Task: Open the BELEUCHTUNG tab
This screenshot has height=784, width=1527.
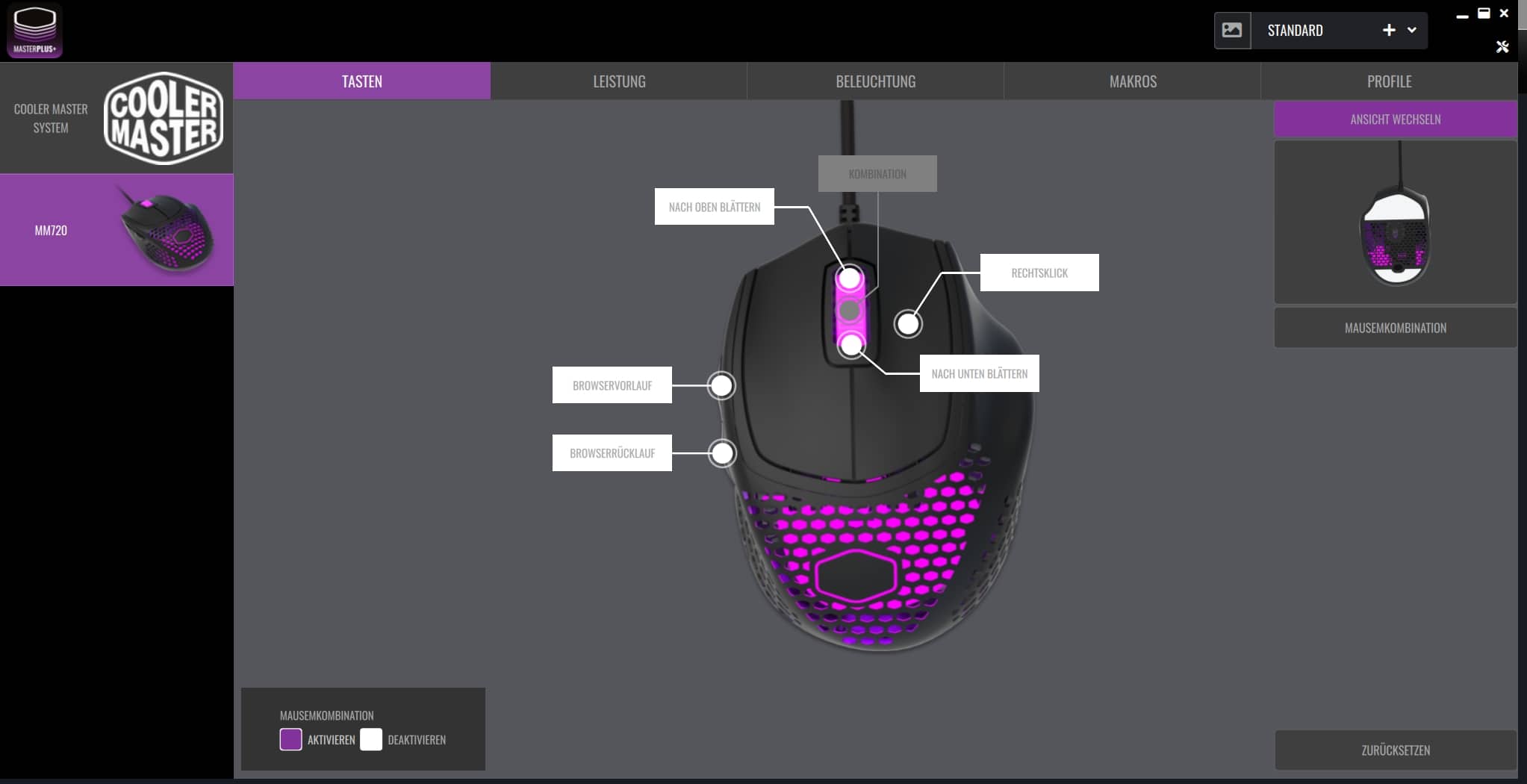Action: pyautogui.click(x=875, y=81)
